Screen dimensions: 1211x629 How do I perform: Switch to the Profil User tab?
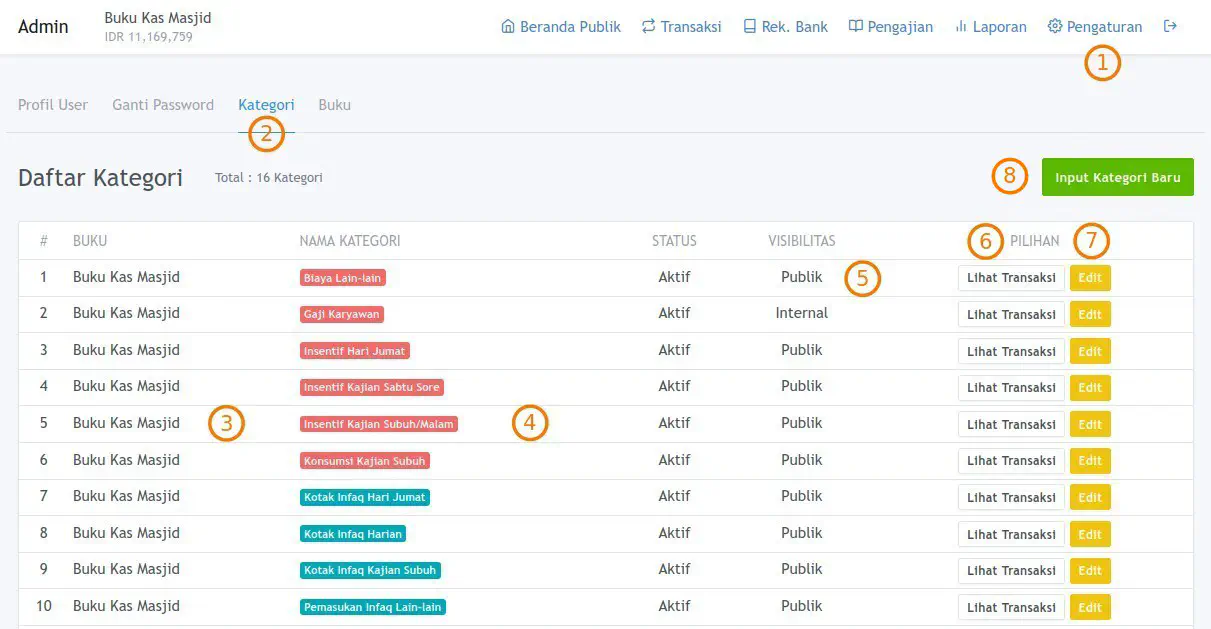click(x=53, y=105)
